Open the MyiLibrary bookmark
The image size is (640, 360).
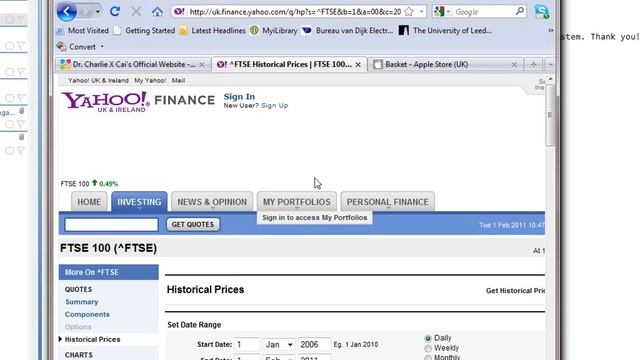coord(274,31)
